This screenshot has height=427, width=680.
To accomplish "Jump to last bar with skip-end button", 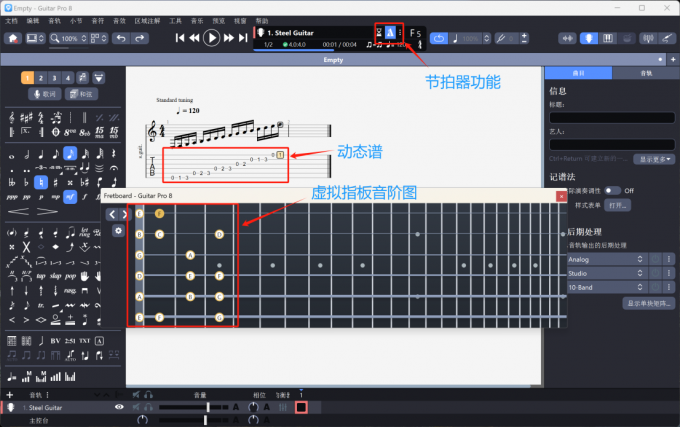I will [x=243, y=38].
